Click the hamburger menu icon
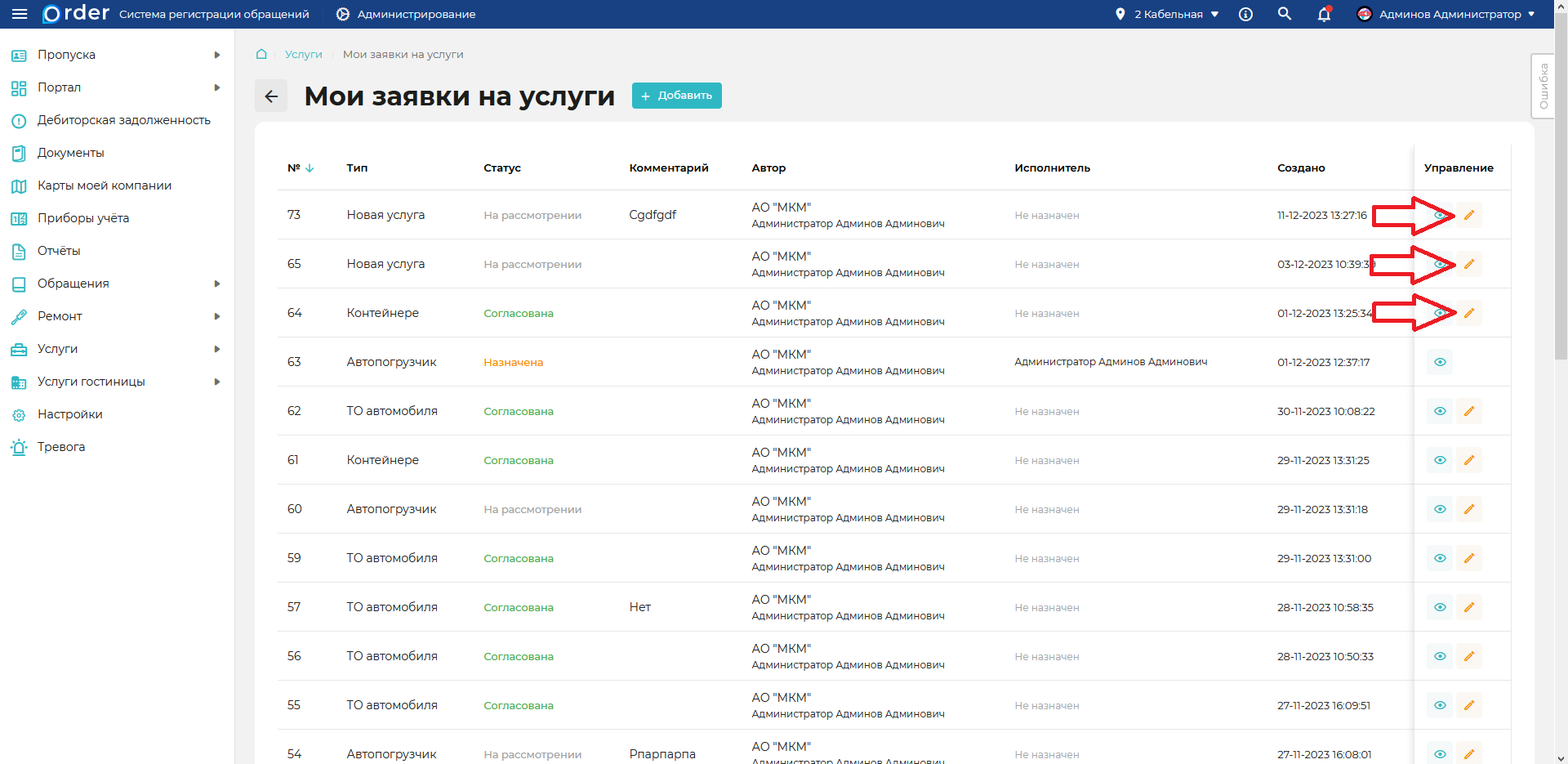The height and width of the screenshot is (764, 1568). (x=20, y=14)
